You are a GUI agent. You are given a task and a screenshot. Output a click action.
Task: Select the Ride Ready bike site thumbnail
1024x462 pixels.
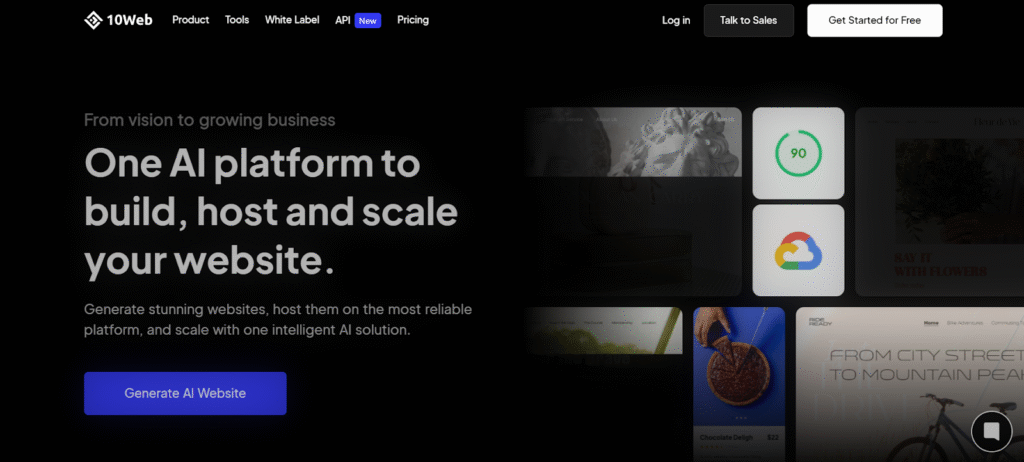[910, 384]
